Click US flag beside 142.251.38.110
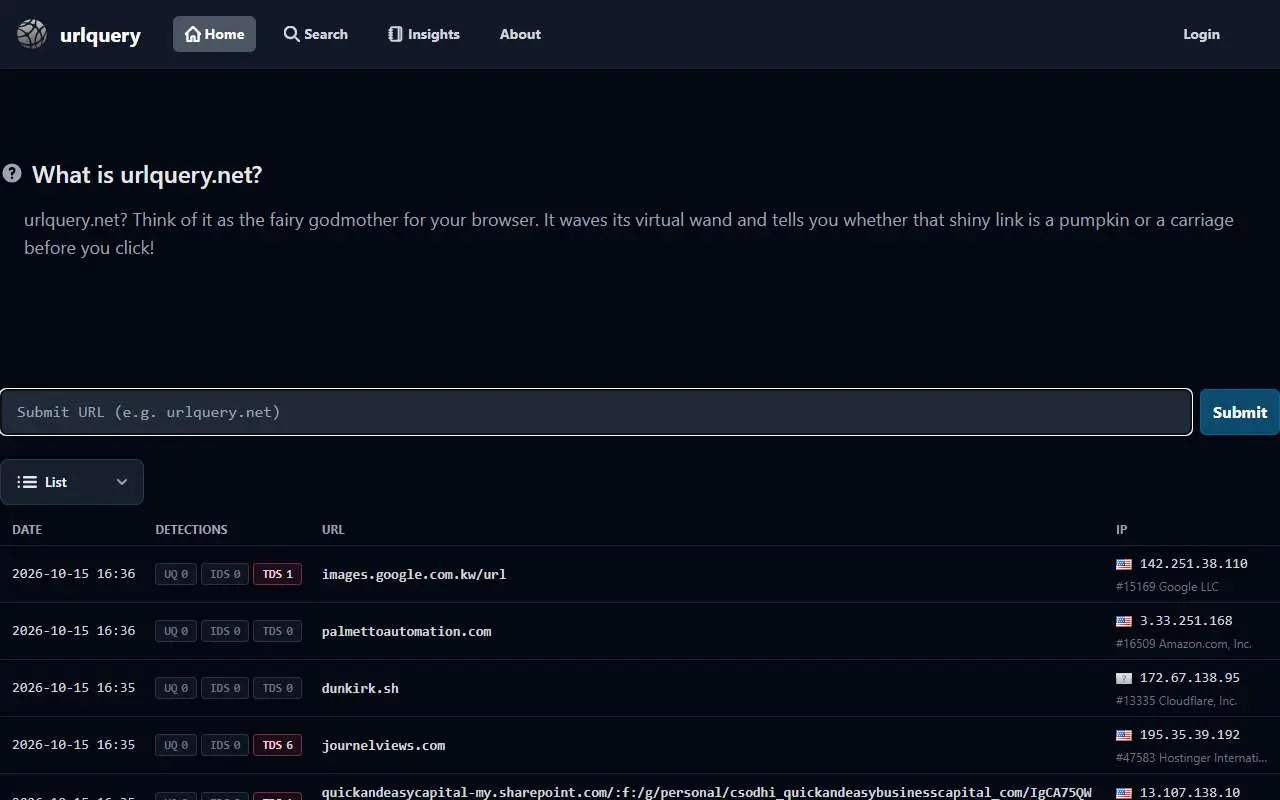Image resolution: width=1280 pixels, height=800 pixels. (1124, 564)
